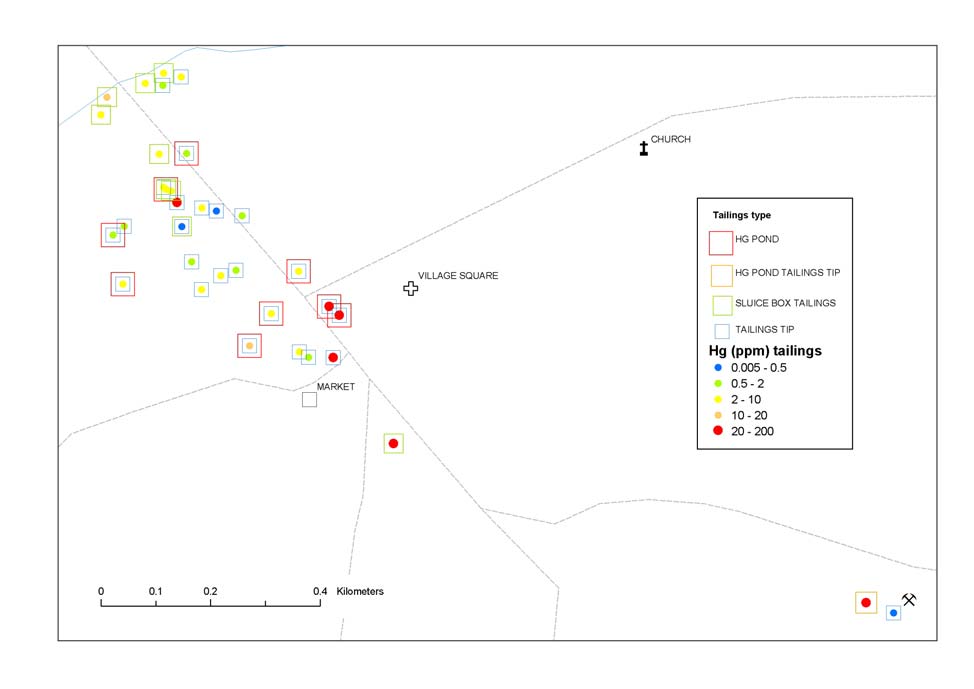Click the TAILINGS TIP blue square symbol
This screenshot has width=974, height=689.
pyautogui.click(x=720, y=331)
